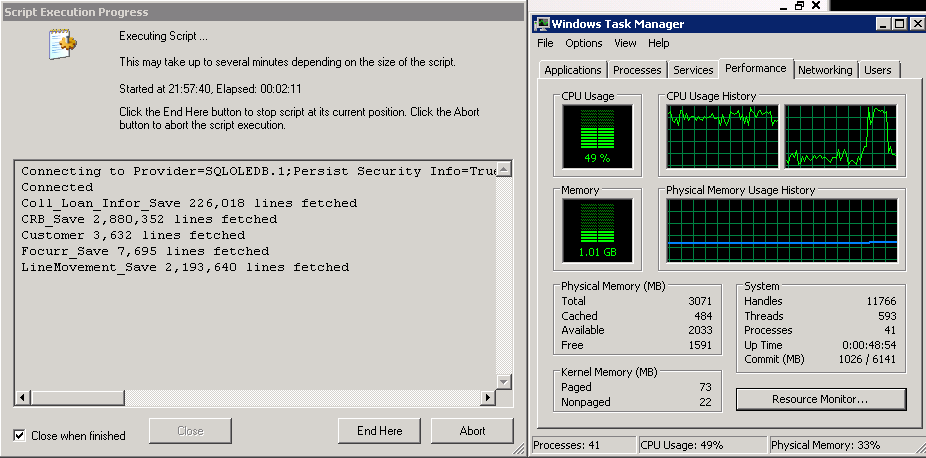
Task: Click the script document icon in progress dialog
Action: 63,44
